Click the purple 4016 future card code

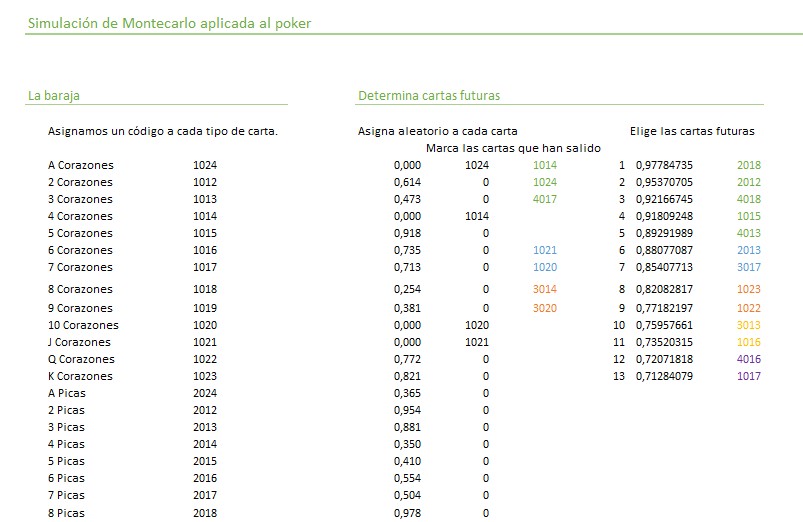click(x=749, y=359)
